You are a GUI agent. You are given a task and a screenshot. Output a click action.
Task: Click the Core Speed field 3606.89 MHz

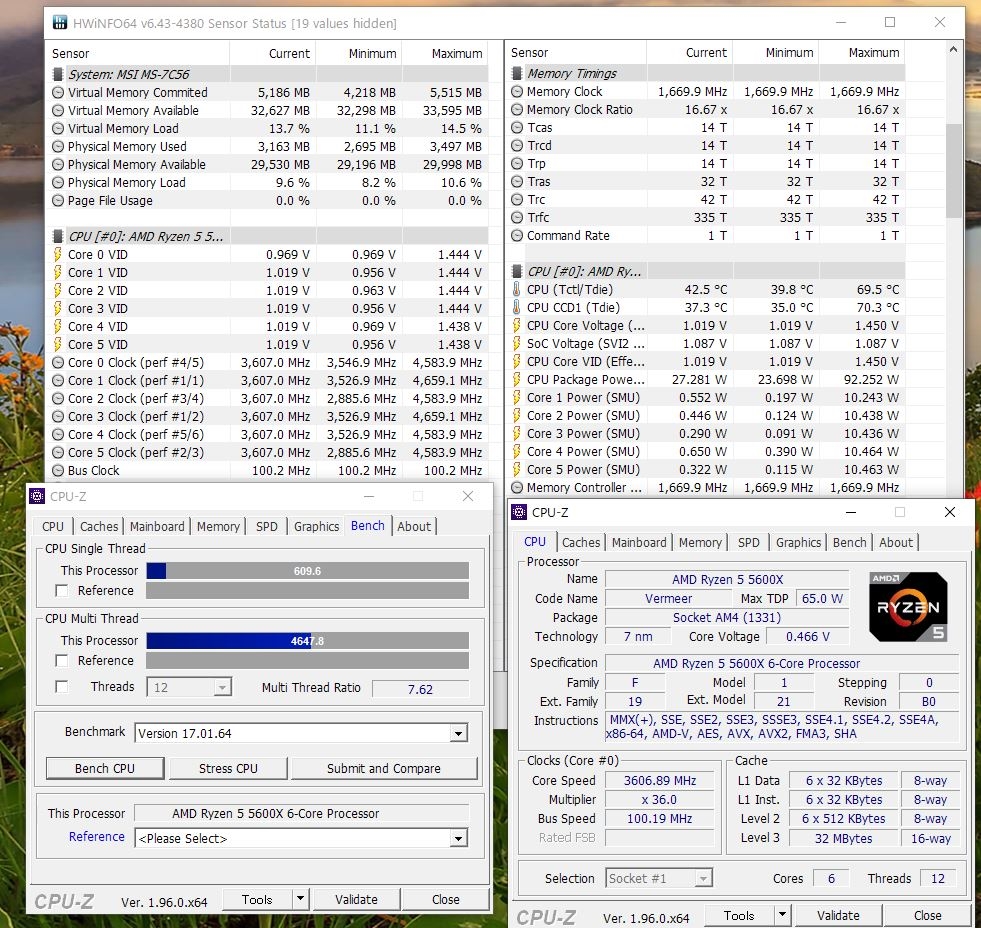pos(659,781)
